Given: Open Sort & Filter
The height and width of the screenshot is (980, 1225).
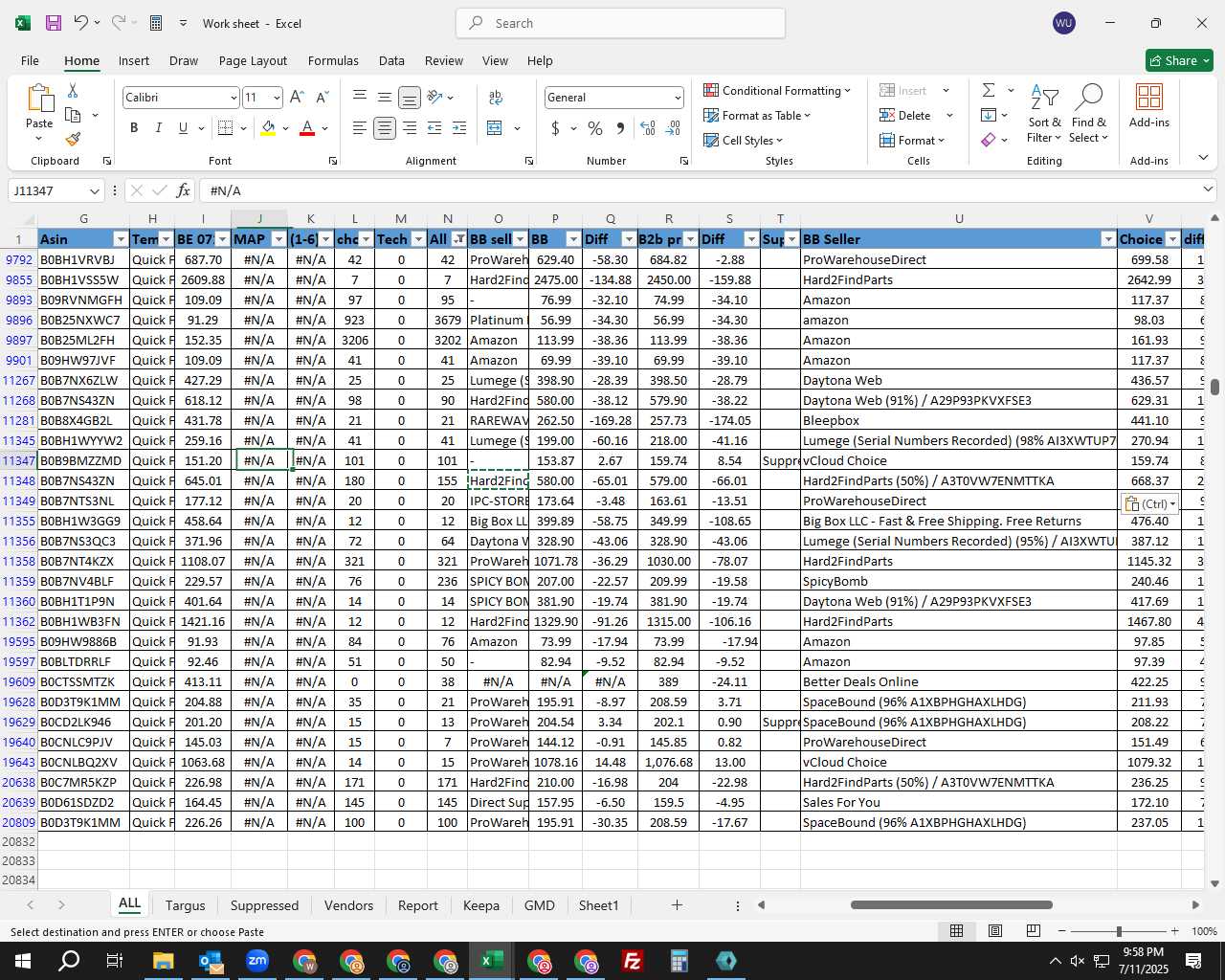Looking at the screenshot, I should point(1044,113).
